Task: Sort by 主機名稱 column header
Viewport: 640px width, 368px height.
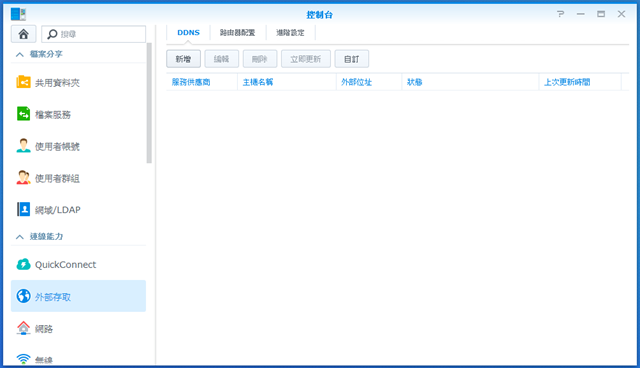Action: (287, 82)
